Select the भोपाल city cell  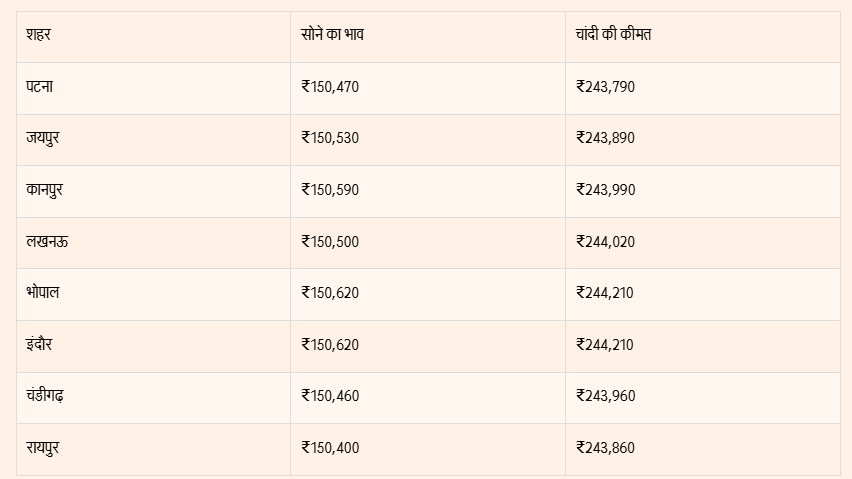(44, 293)
